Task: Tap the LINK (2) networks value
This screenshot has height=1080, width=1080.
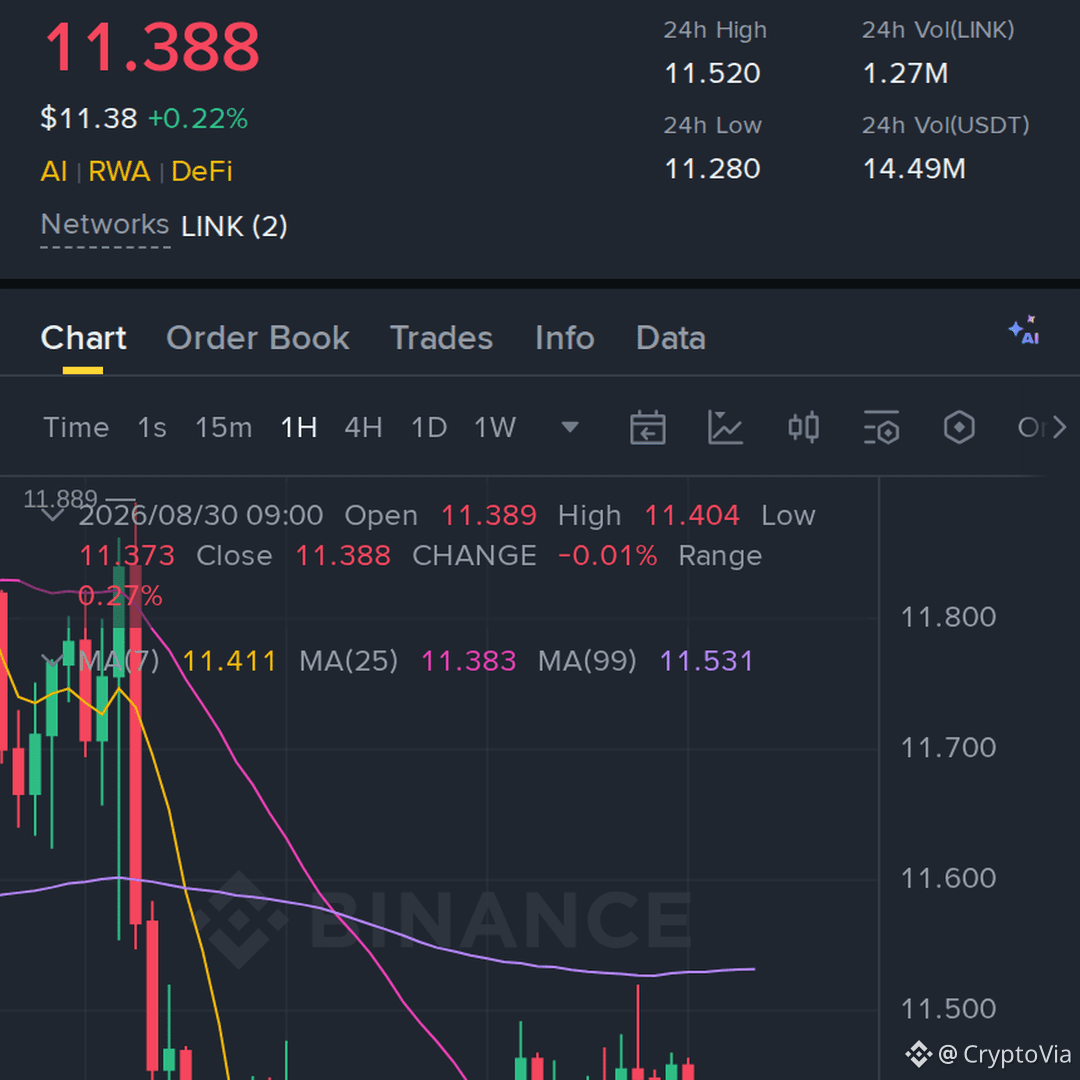Action: 234,227
